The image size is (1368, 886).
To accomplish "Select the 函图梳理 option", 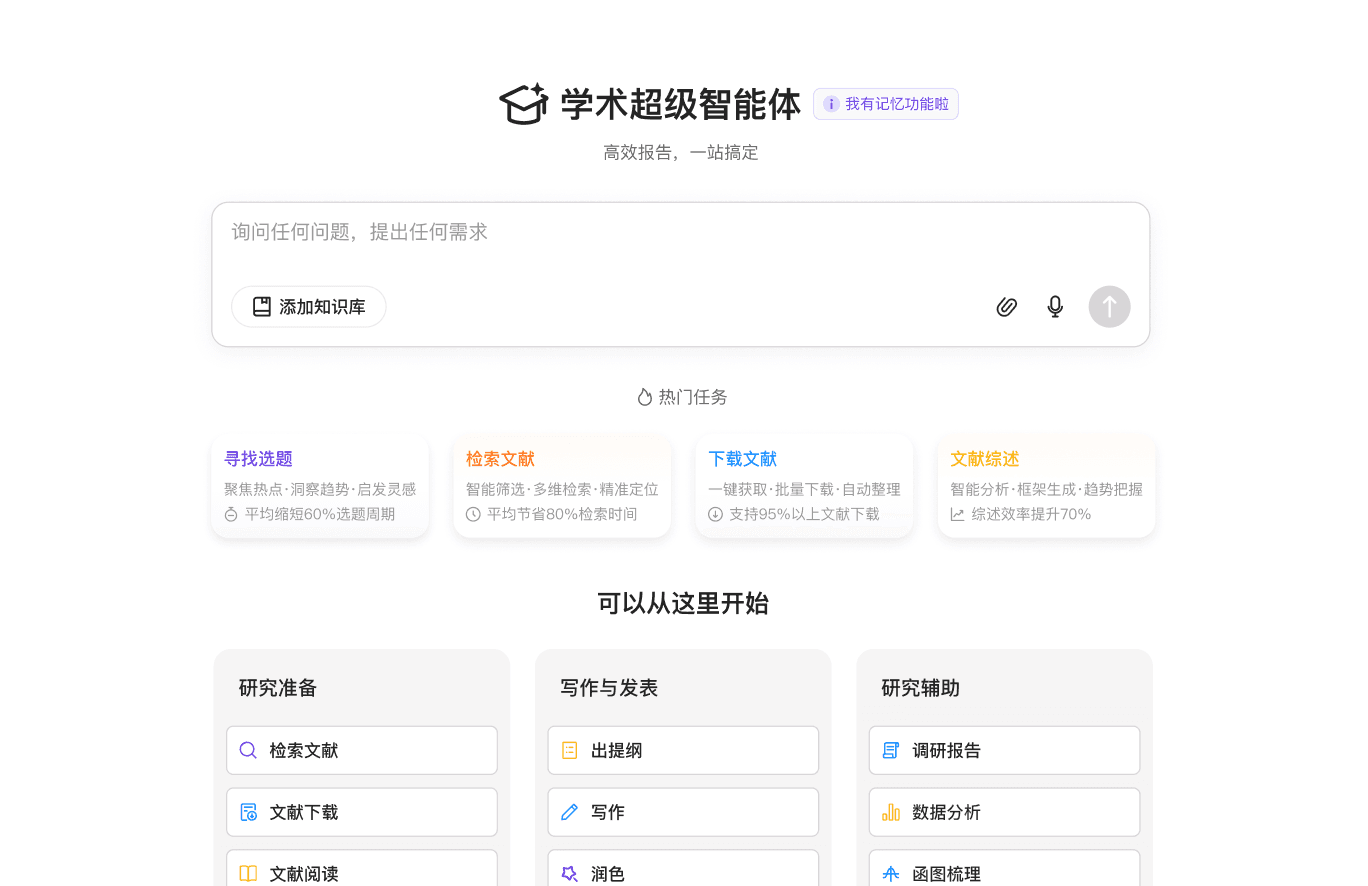I will click(1004, 873).
